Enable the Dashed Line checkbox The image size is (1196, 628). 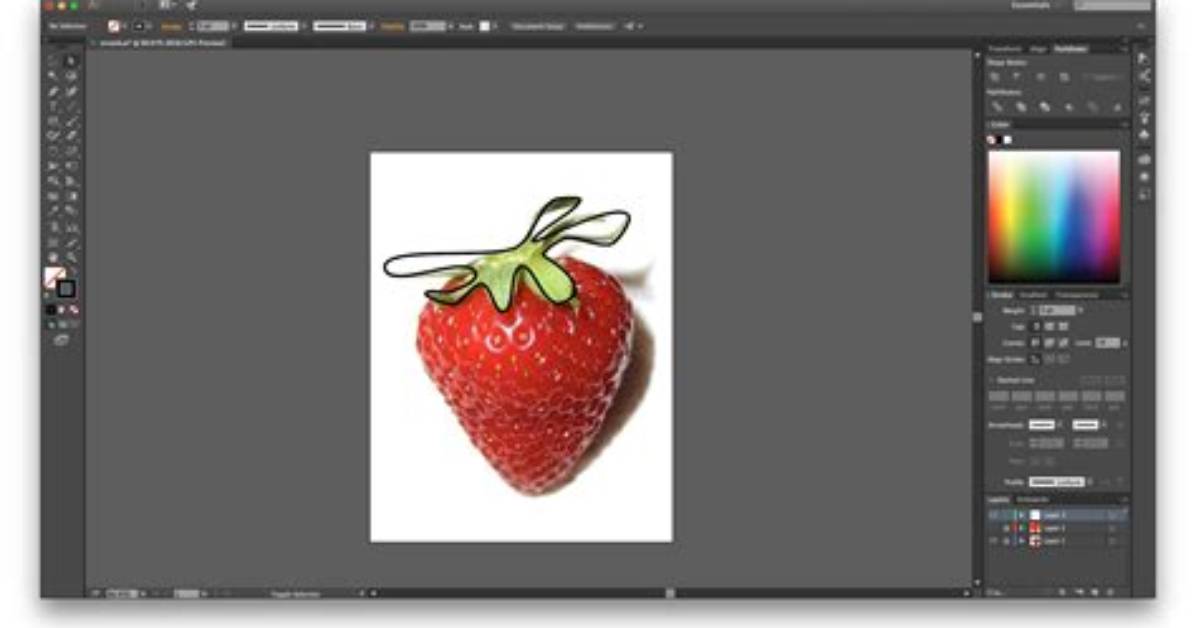coord(993,380)
